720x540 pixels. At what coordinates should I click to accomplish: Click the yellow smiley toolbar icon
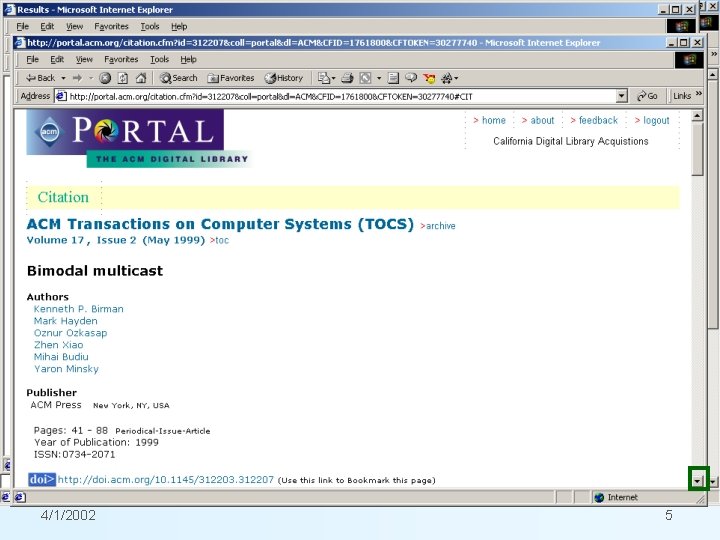tap(430, 79)
